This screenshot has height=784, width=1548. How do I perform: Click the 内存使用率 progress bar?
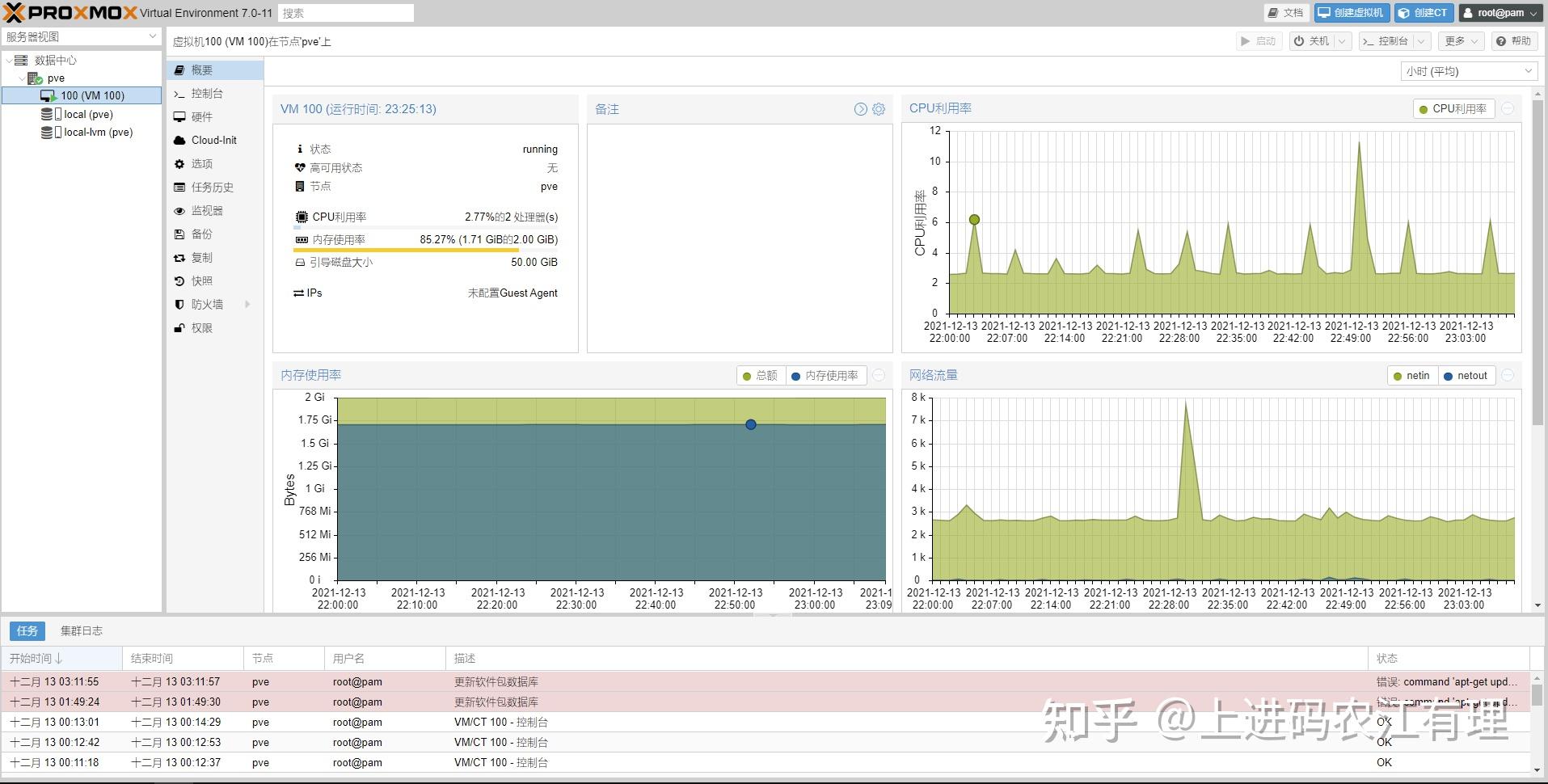[x=406, y=249]
